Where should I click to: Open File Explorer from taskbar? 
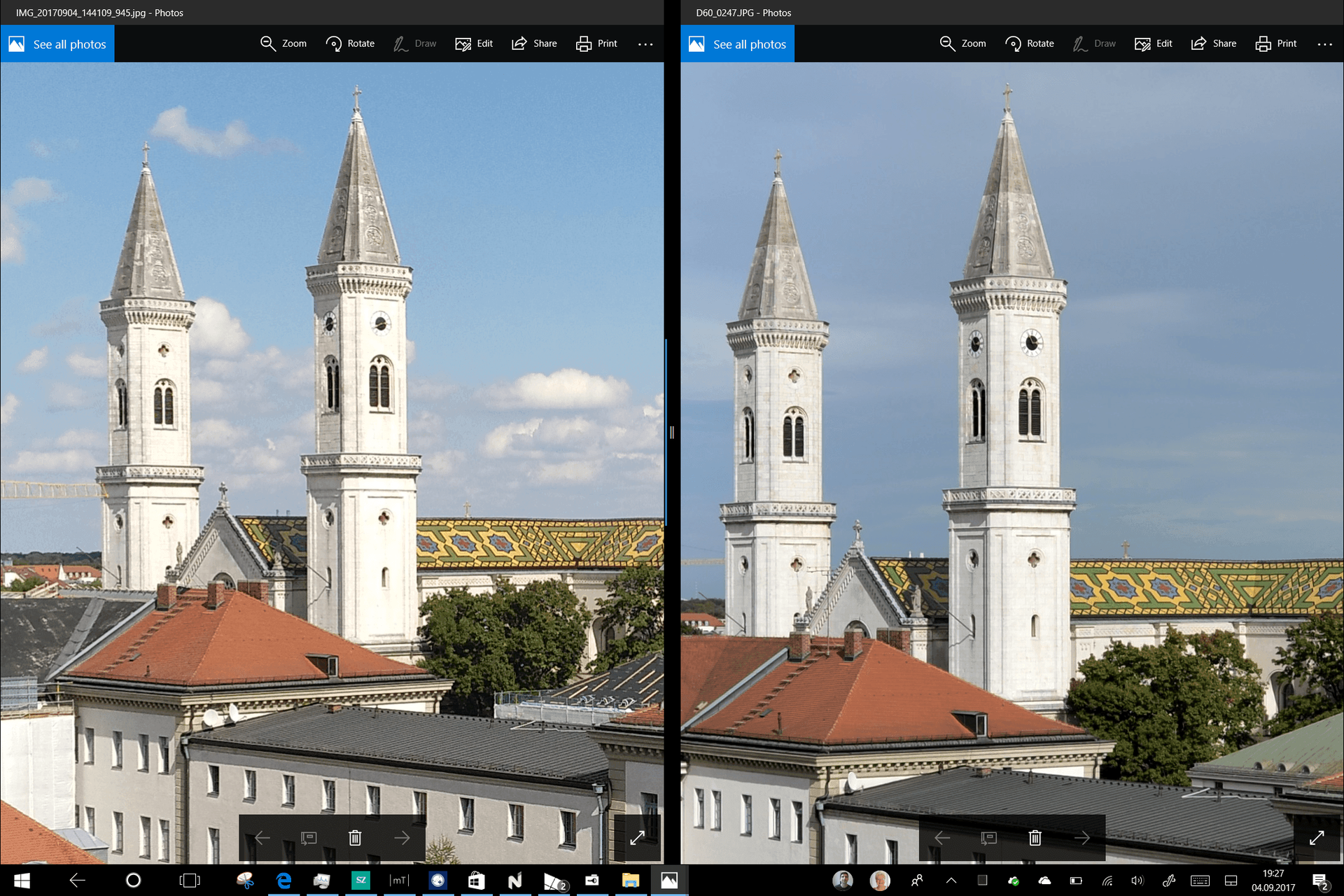click(x=630, y=881)
